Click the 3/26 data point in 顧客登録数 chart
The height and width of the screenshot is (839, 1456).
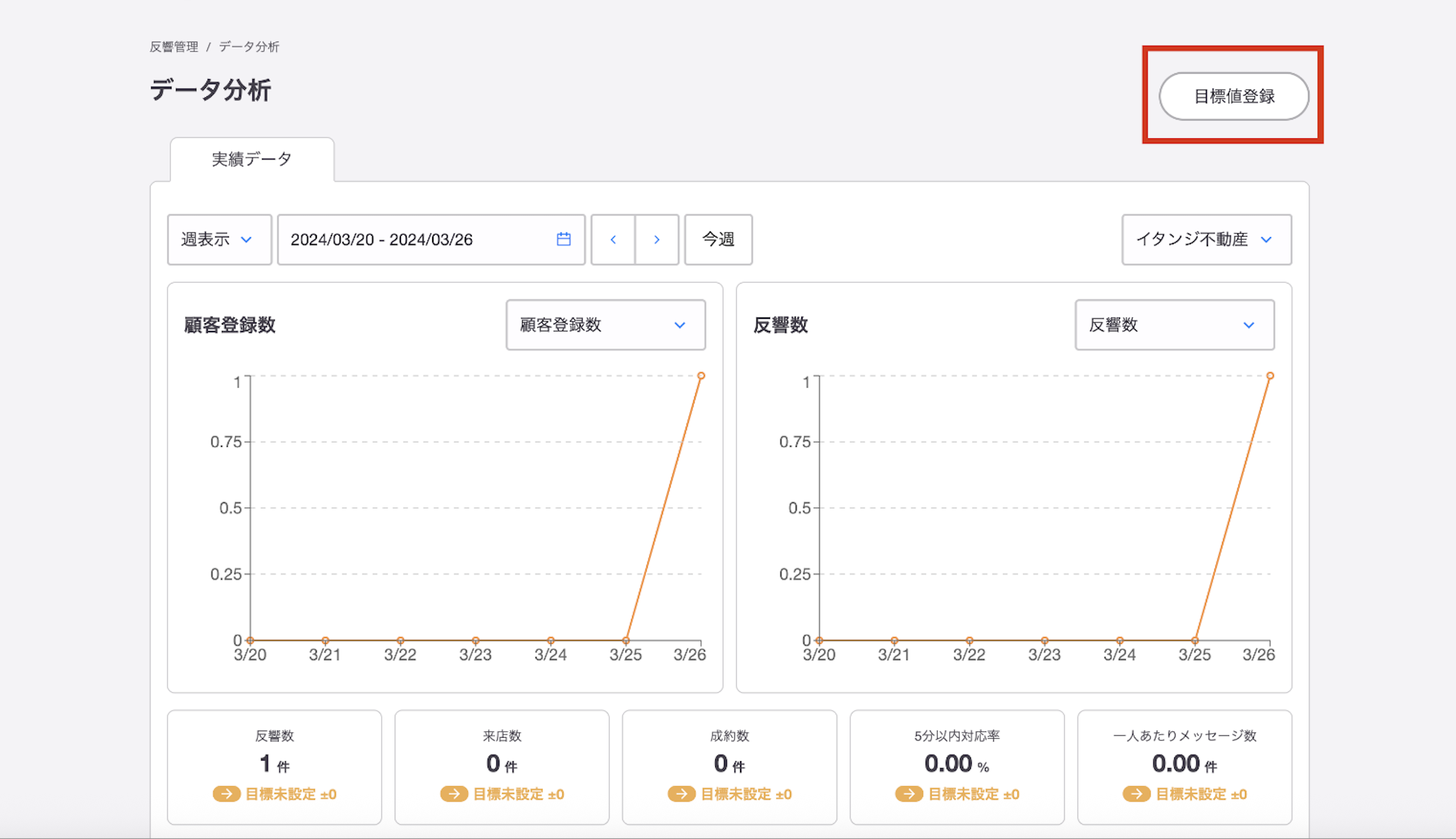[701, 376]
